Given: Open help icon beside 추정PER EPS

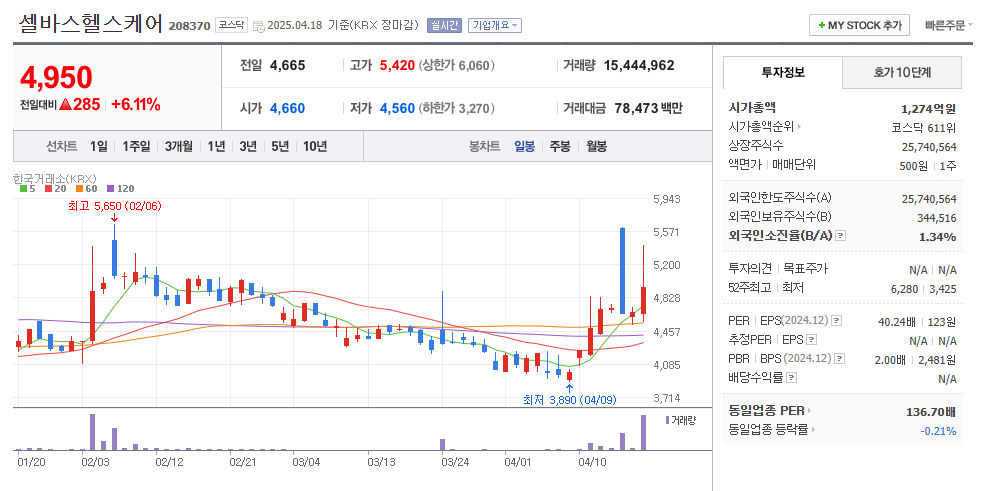Looking at the screenshot, I should coord(811,339).
